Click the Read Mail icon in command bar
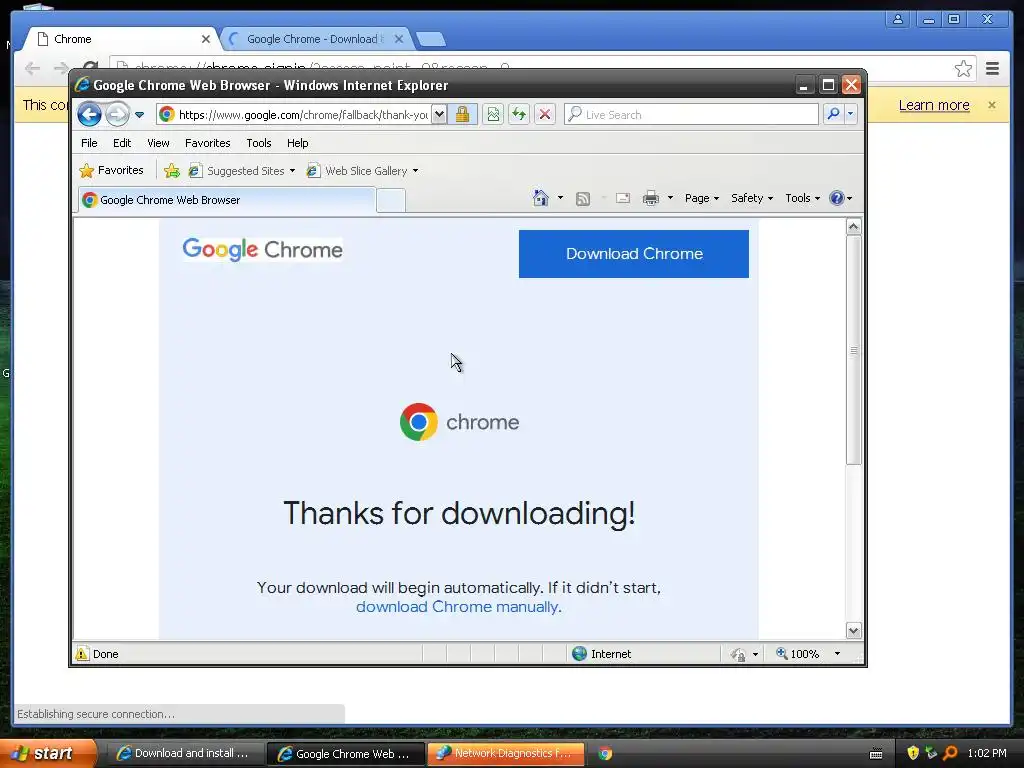The width and height of the screenshot is (1024, 768). pyautogui.click(x=623, y=198)
